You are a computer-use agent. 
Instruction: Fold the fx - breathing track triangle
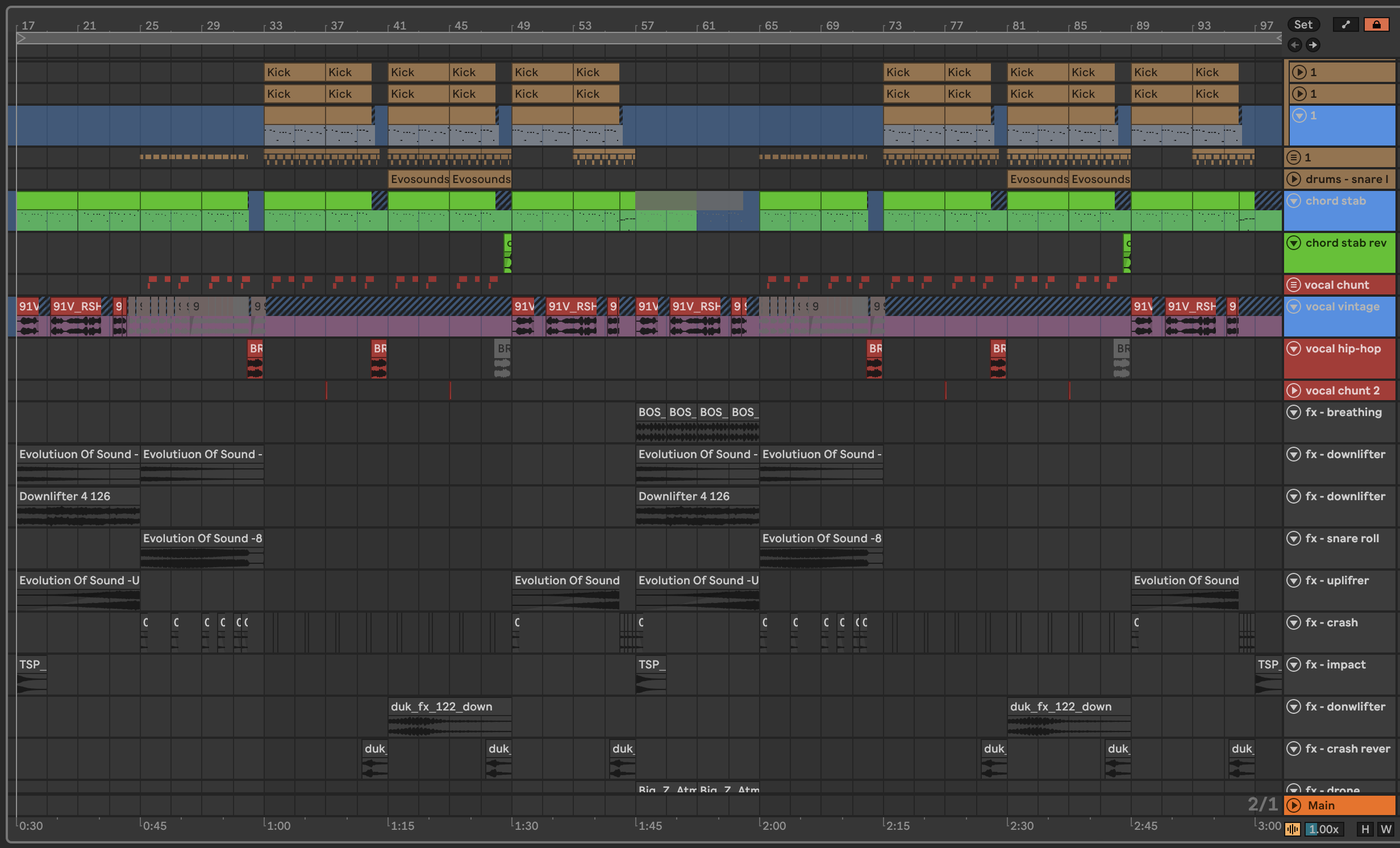pos(1294,412)
